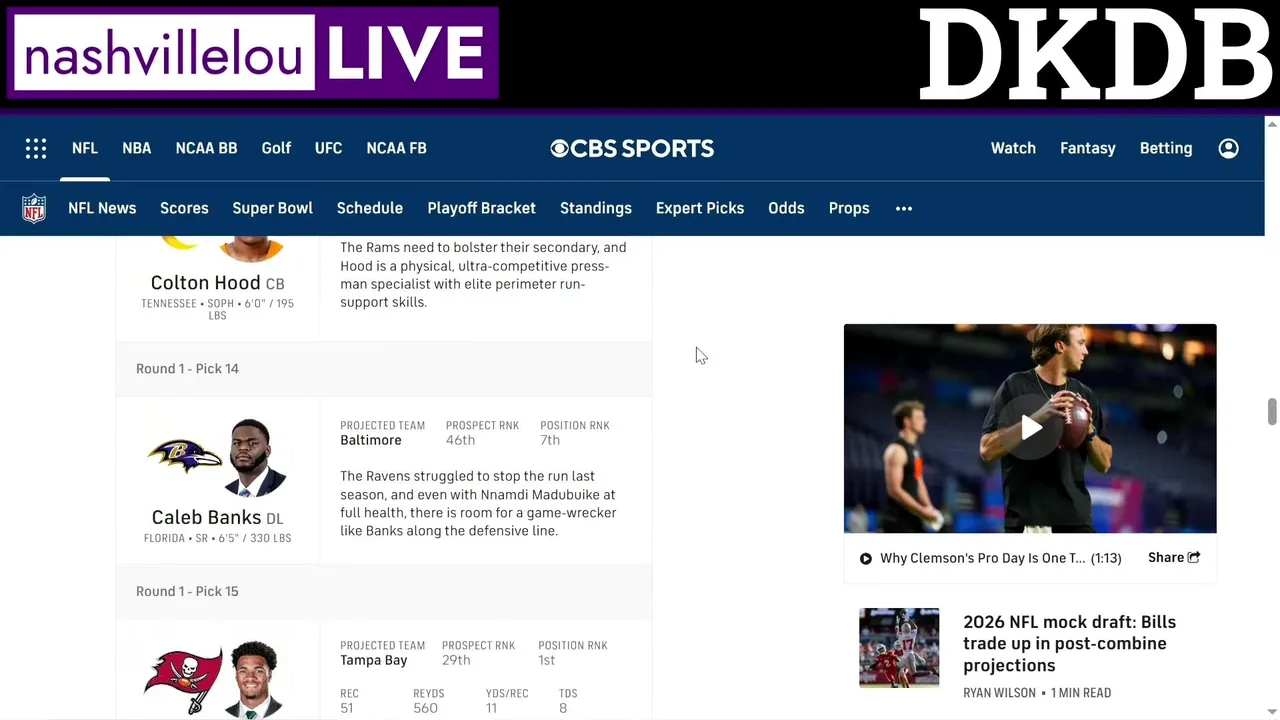Click the CBS Sports logo
Screen dimensions: 1280x720
coord(632,148)
